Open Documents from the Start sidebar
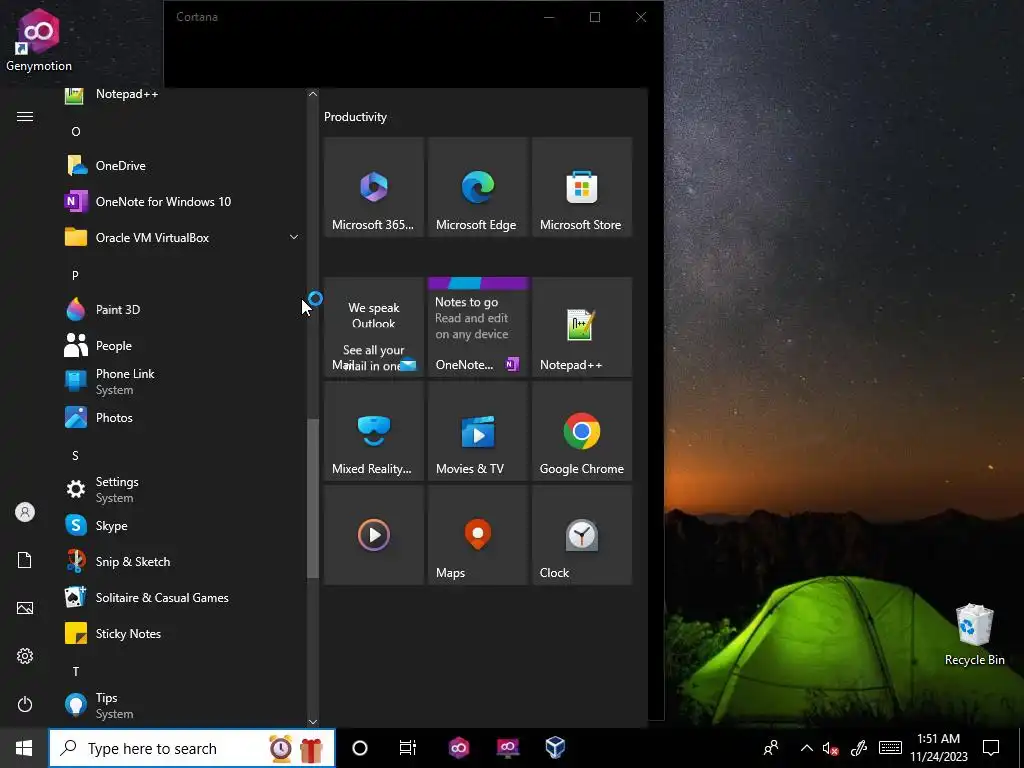The image size is (1024, 768). point(25,560)
